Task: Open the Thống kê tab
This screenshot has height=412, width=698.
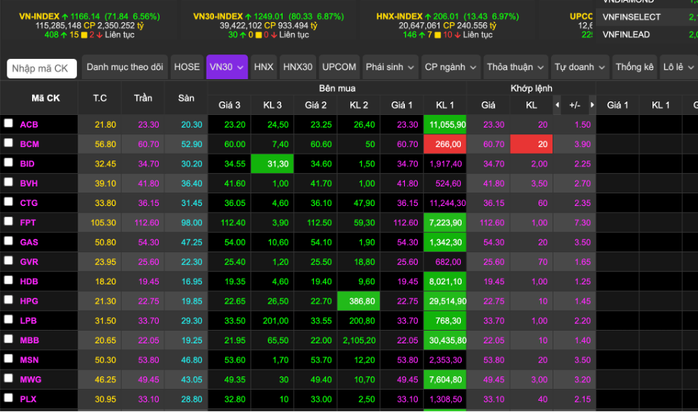Action: [634, 67]
